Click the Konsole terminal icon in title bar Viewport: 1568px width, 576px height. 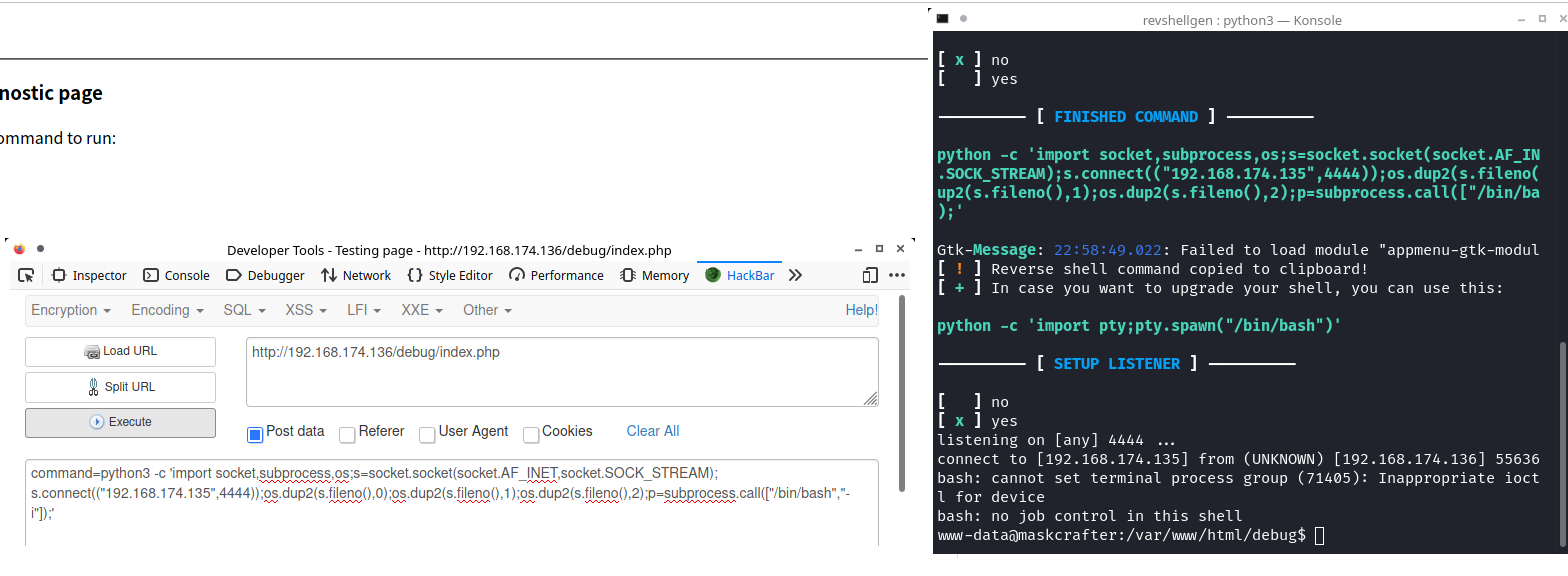coord(942,19)
